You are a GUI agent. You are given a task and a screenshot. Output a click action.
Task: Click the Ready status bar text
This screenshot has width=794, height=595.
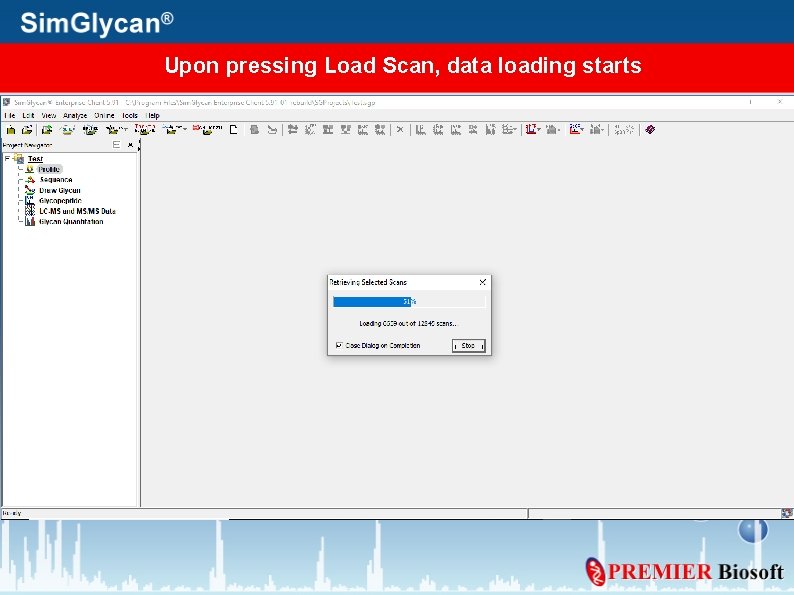(x=12, y=513)
